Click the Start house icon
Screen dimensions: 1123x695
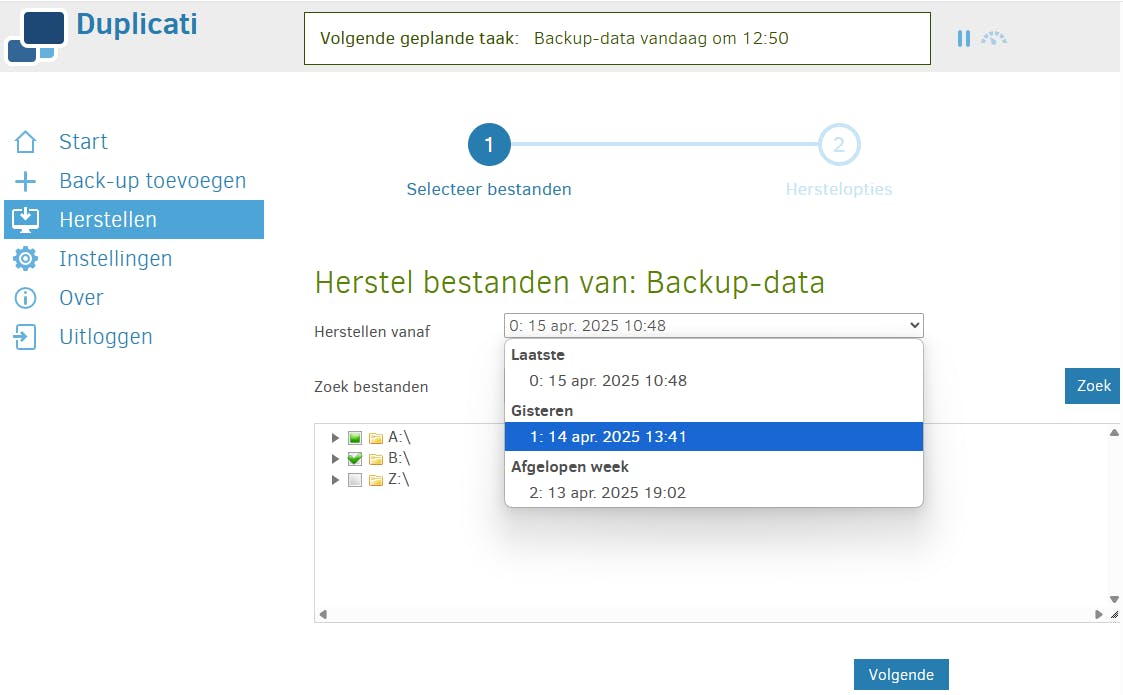click(x=25, y=142)
